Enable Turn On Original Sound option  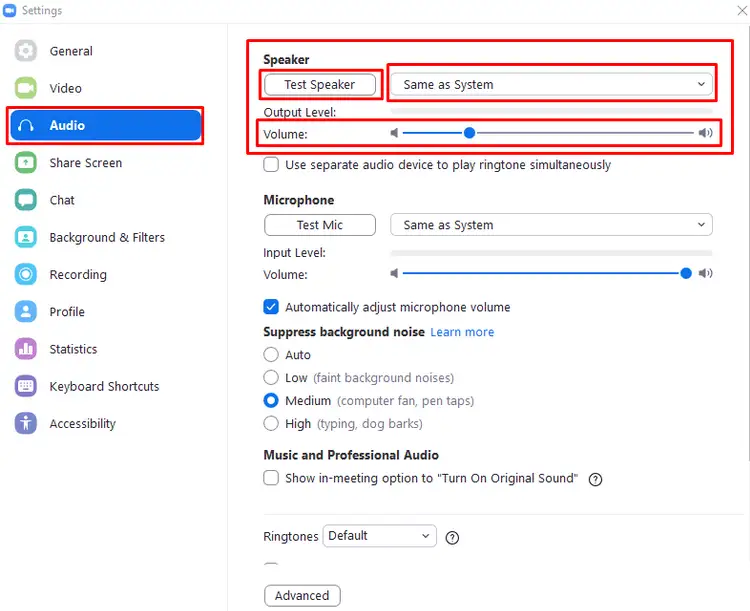click(x=271, y=478)
